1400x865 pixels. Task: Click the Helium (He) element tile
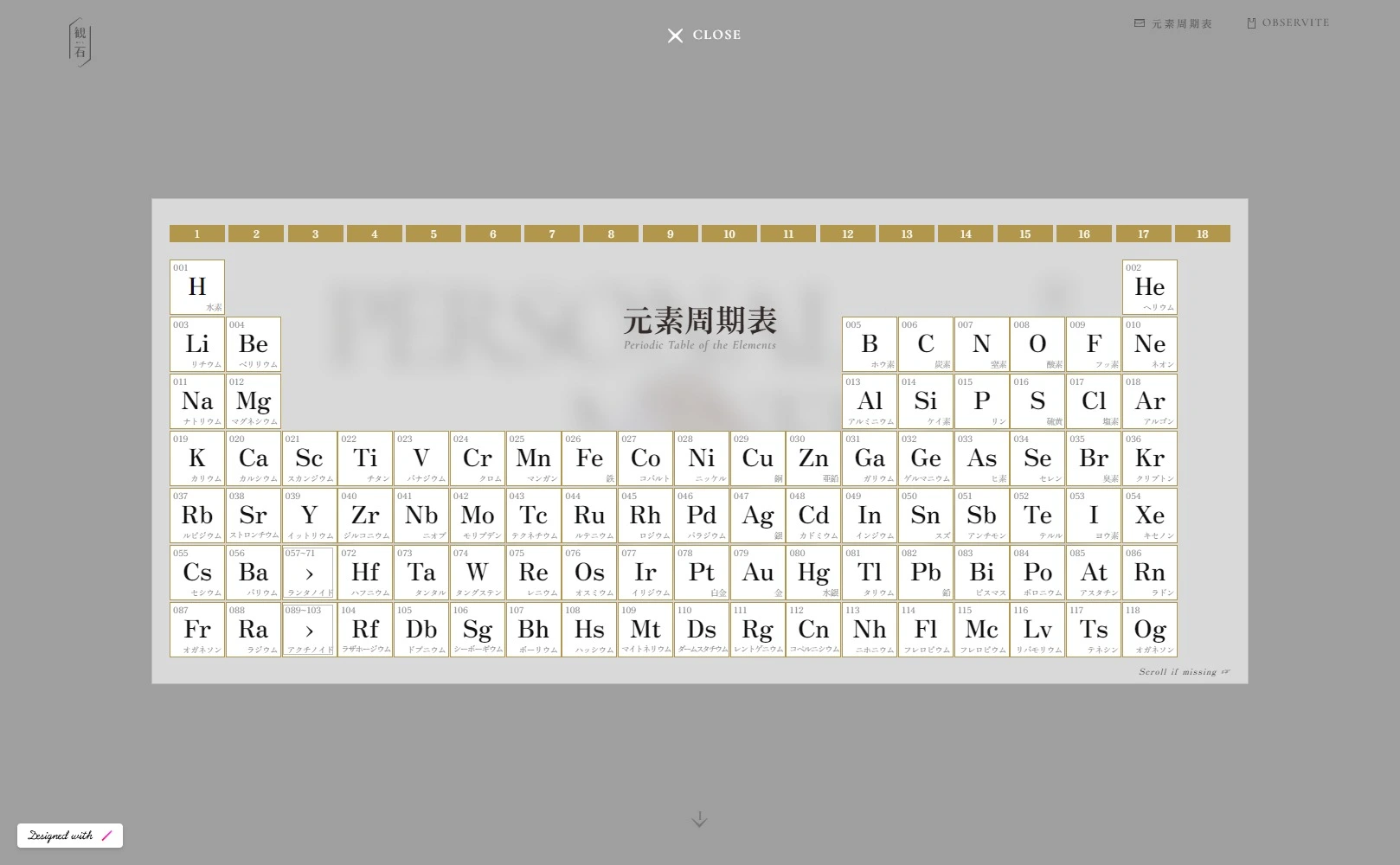1150,287
